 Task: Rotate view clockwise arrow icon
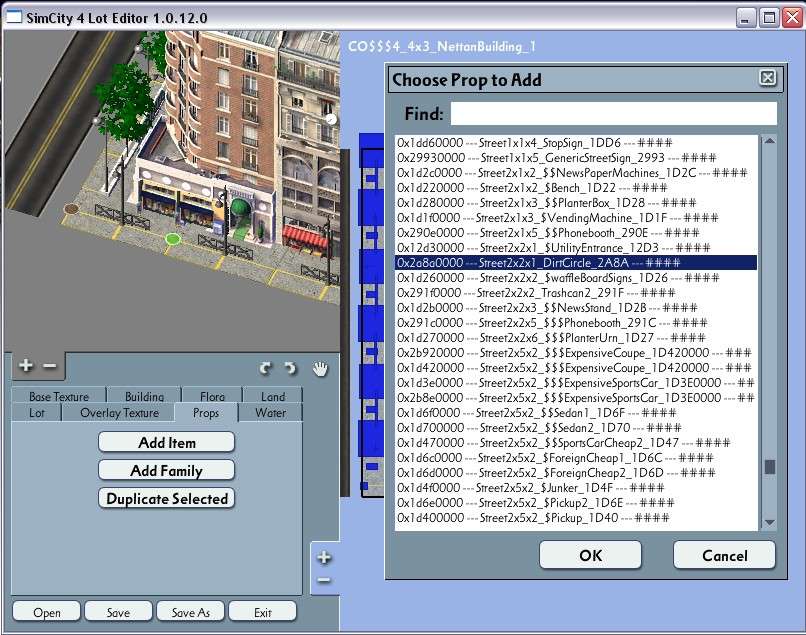[x=290, y=368]
